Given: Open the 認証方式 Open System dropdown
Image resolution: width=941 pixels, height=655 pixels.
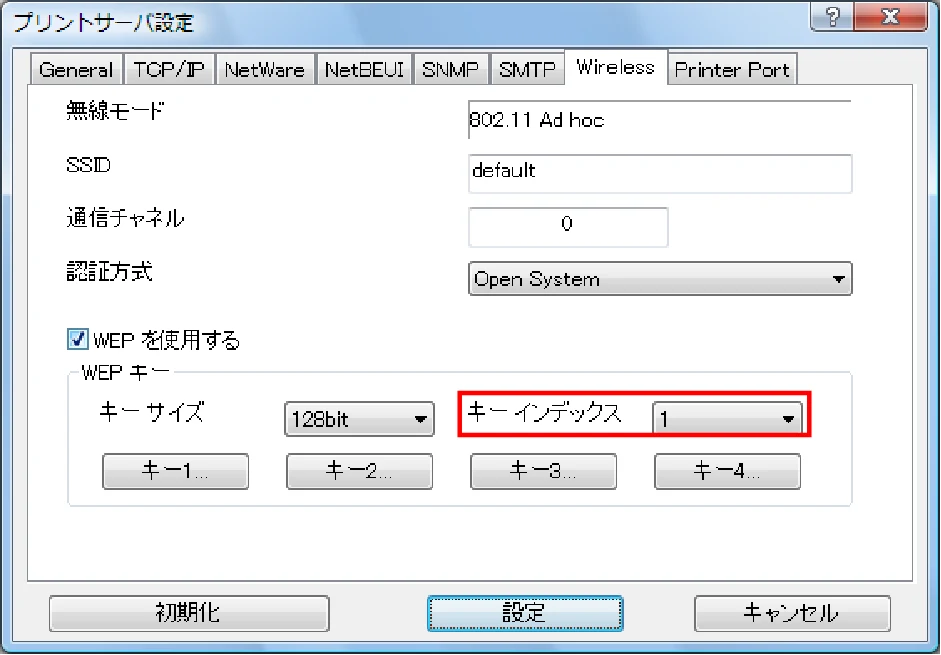Looking at the screenshot, I should (x=660, y=279).
